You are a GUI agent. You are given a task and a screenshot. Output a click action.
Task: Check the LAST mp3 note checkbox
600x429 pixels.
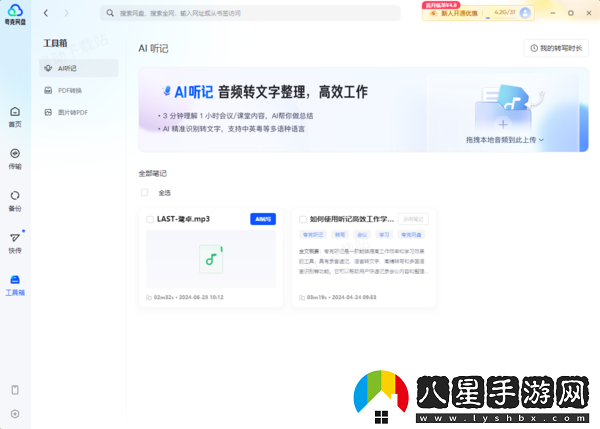tap(150, 219)
